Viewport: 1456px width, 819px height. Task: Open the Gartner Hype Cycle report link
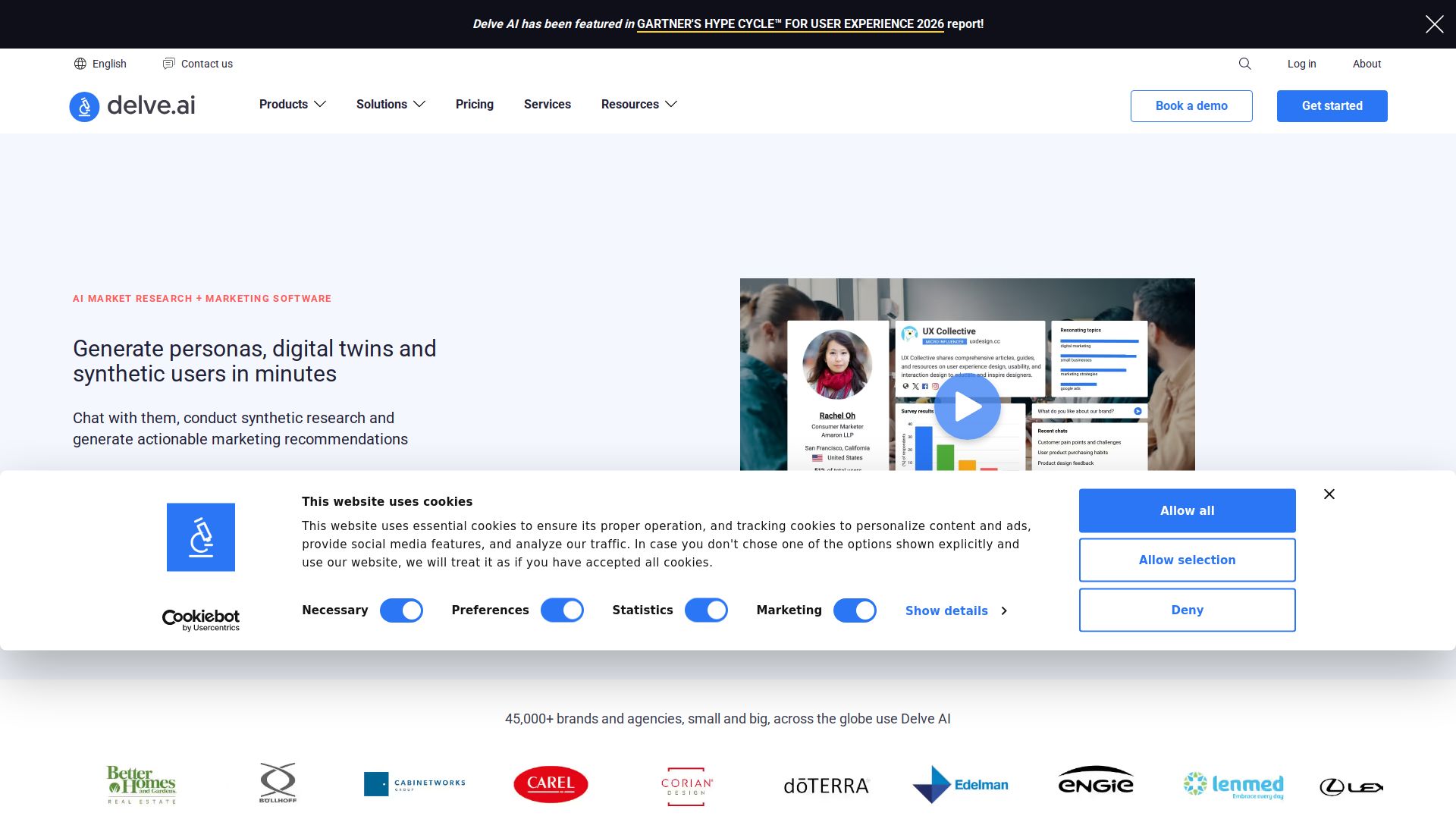(x=790, y=24)
